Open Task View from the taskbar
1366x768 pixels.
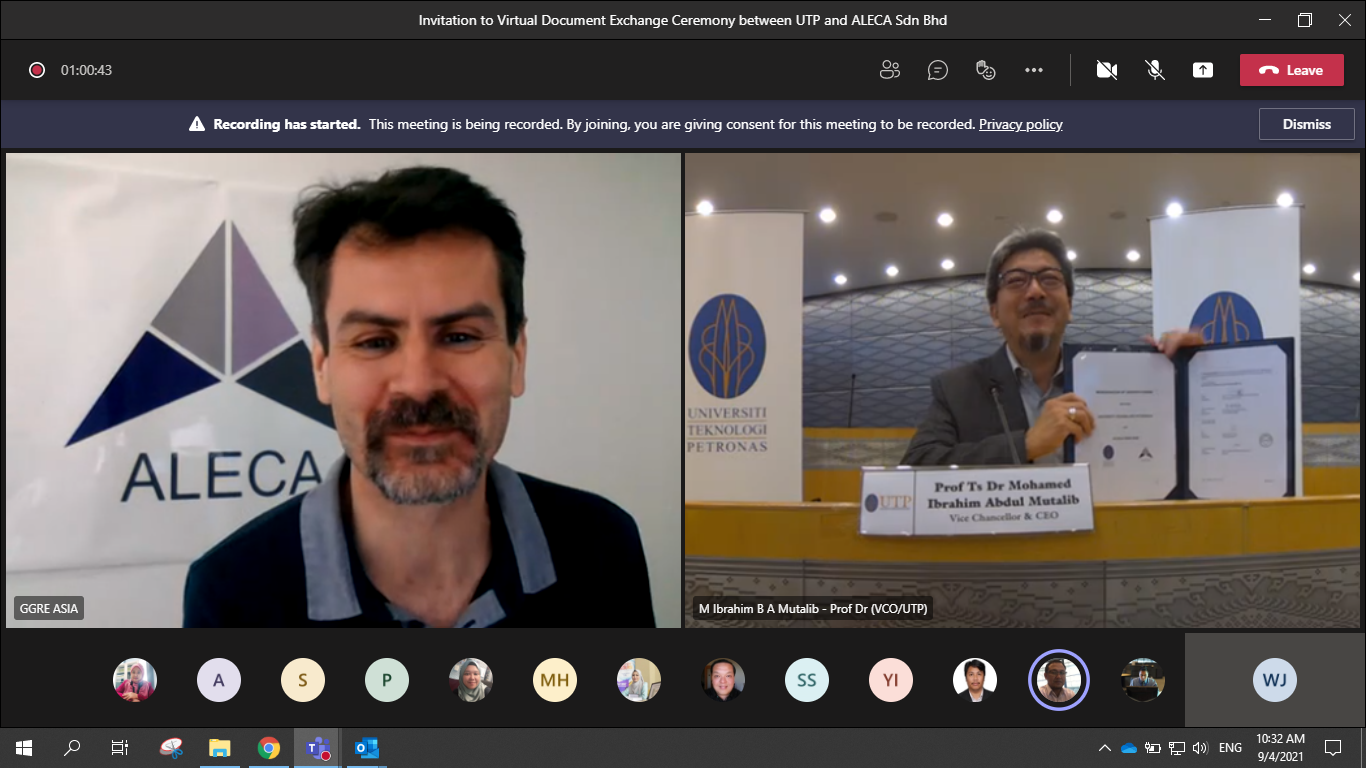point(120,748)
